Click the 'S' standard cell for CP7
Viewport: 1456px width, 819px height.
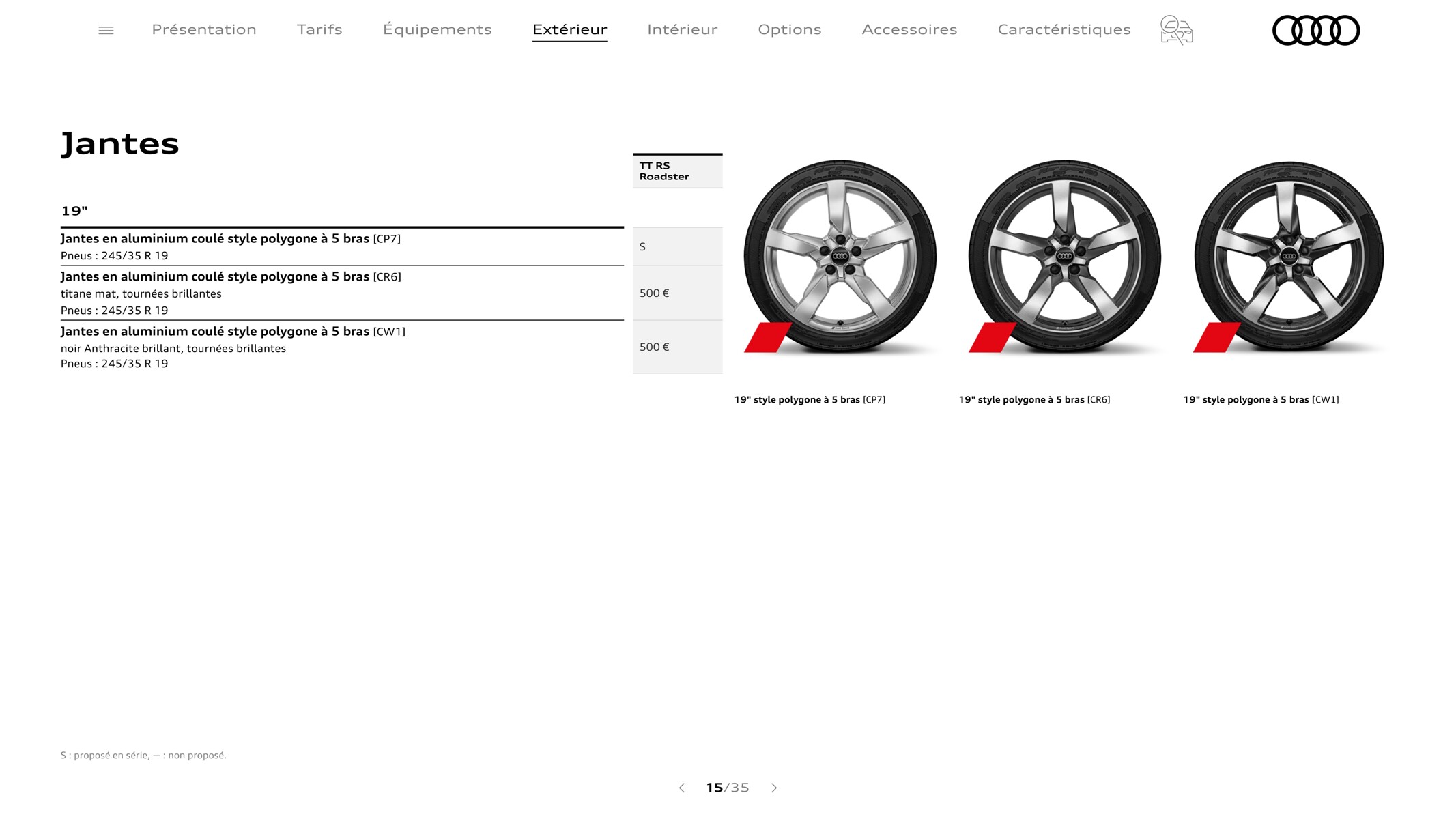click(x=678, y=246)
